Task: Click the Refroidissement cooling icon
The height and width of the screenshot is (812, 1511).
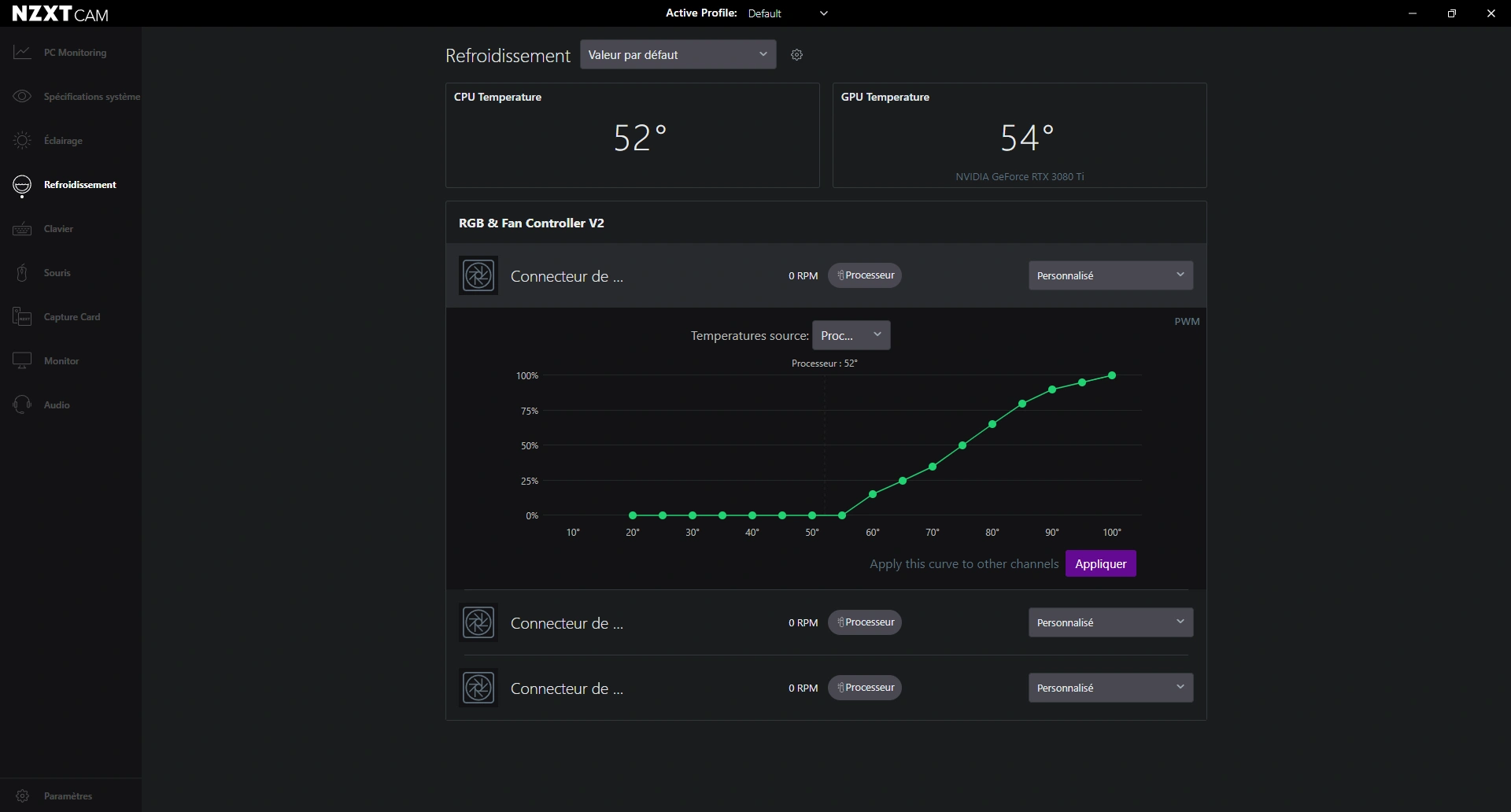Action: point(22,185)
